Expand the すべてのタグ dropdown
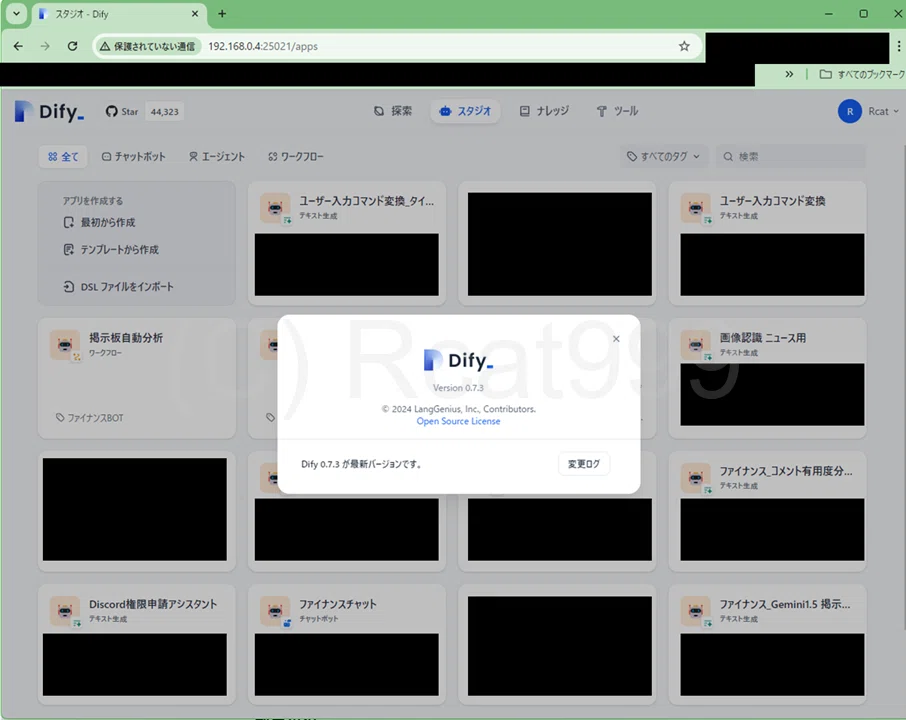Screen dimensions: 906x720 (x=664, y=157)
